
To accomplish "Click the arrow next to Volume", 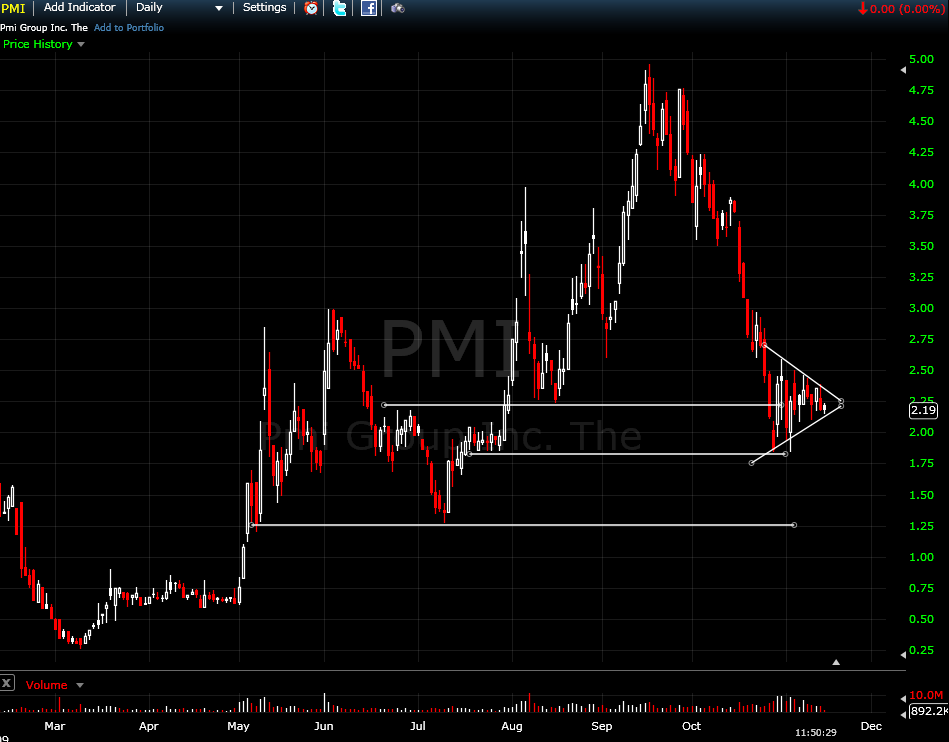I will pyautogui.click(x=80, y=686).
